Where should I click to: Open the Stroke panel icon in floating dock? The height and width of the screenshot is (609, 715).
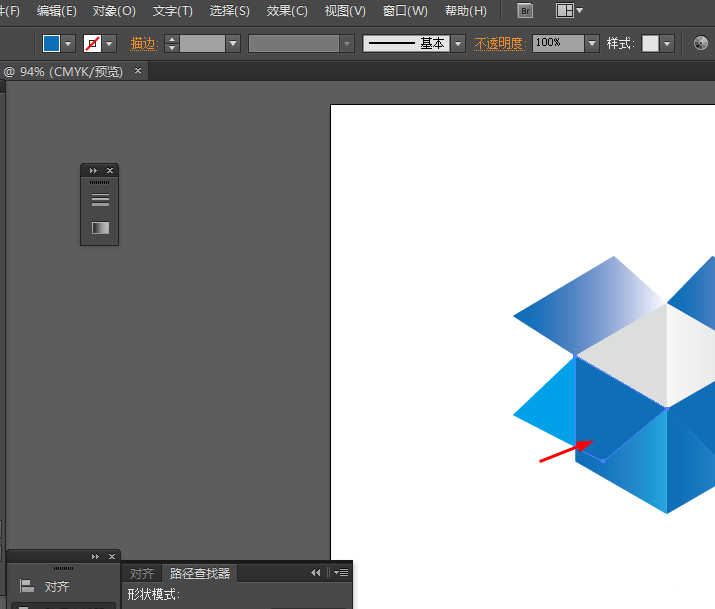[x=100, y=200]
